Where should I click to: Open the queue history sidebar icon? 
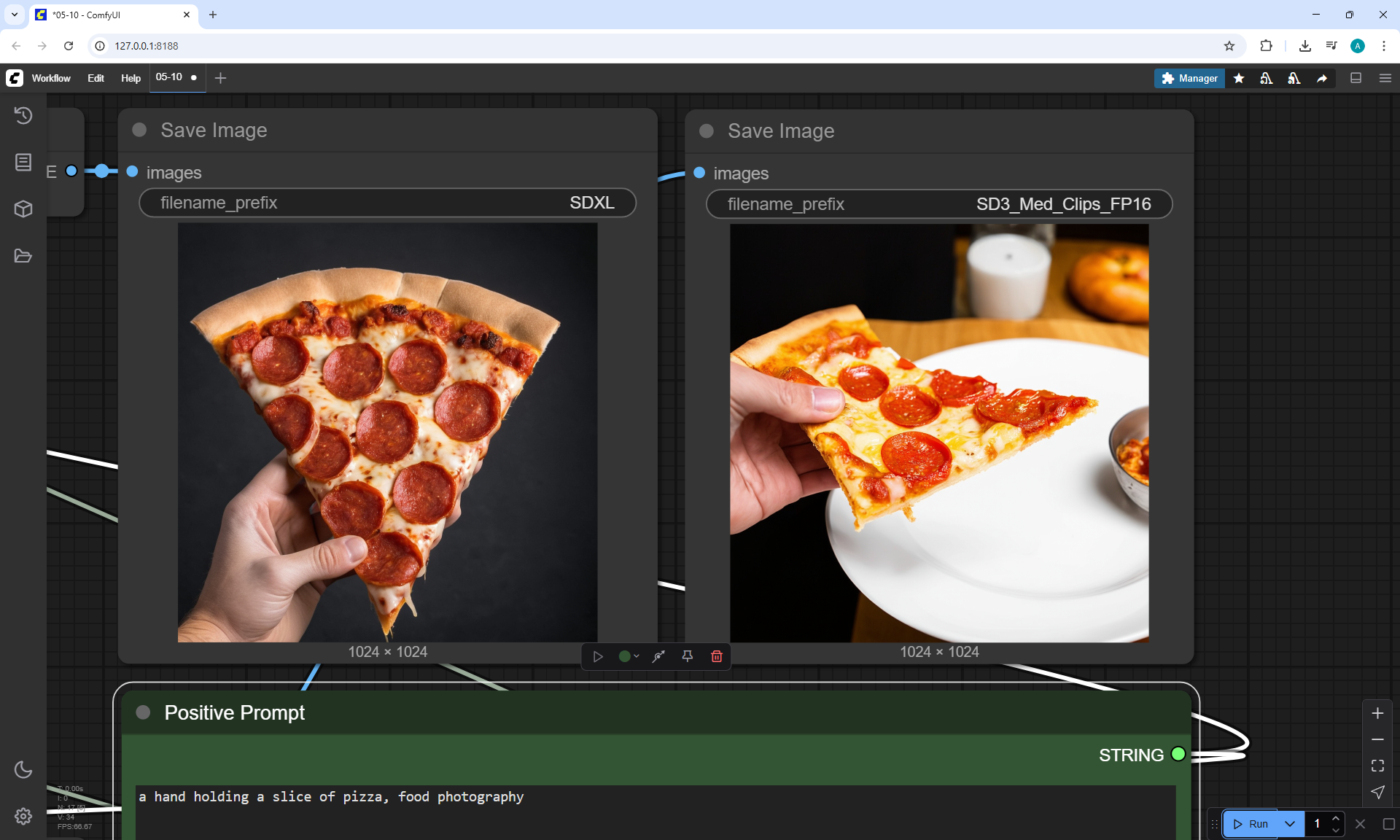[x=23, y=115]
